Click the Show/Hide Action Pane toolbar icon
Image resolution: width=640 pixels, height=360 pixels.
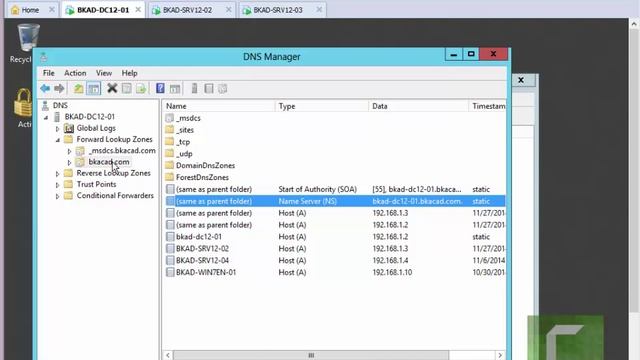(x=175, y=88)
